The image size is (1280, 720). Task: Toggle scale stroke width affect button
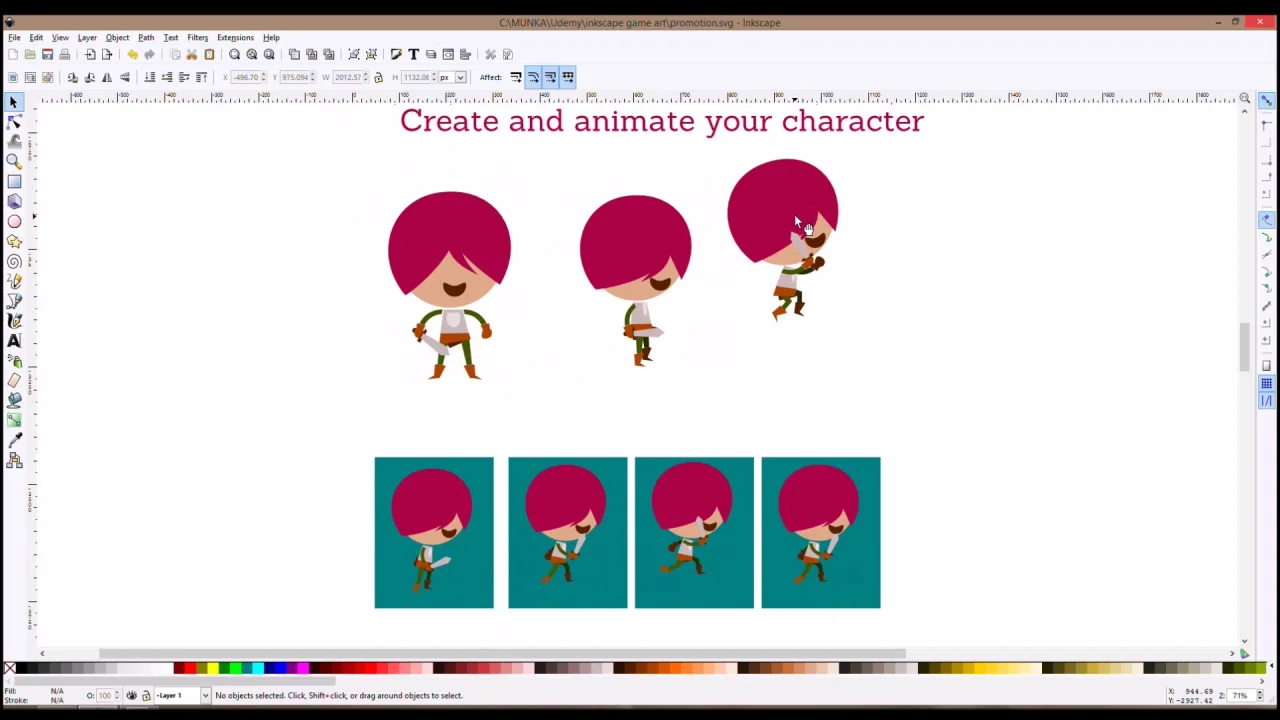[516, 77]
